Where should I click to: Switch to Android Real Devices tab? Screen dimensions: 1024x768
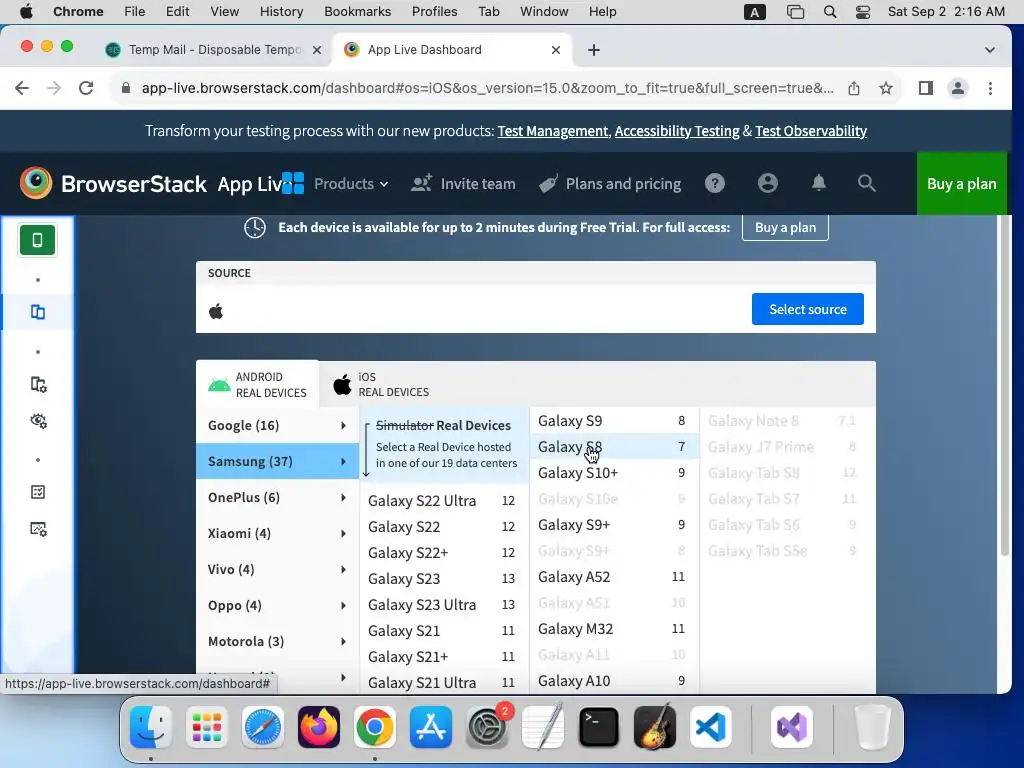pos(257,385)
